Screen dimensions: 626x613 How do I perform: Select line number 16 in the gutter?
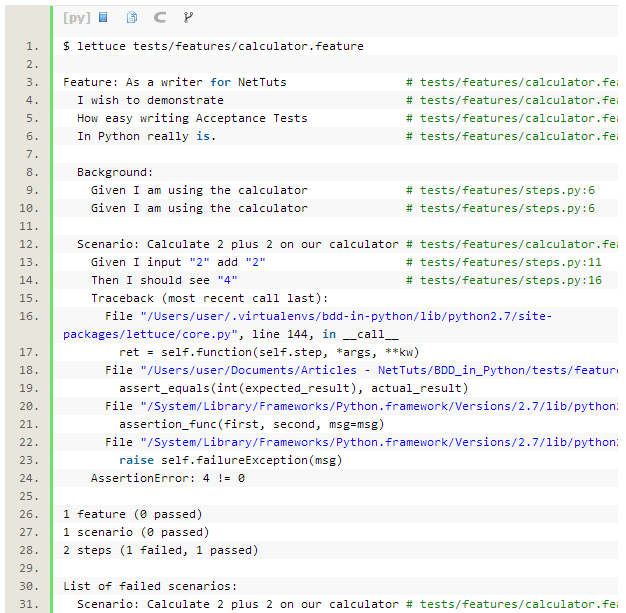32,316
